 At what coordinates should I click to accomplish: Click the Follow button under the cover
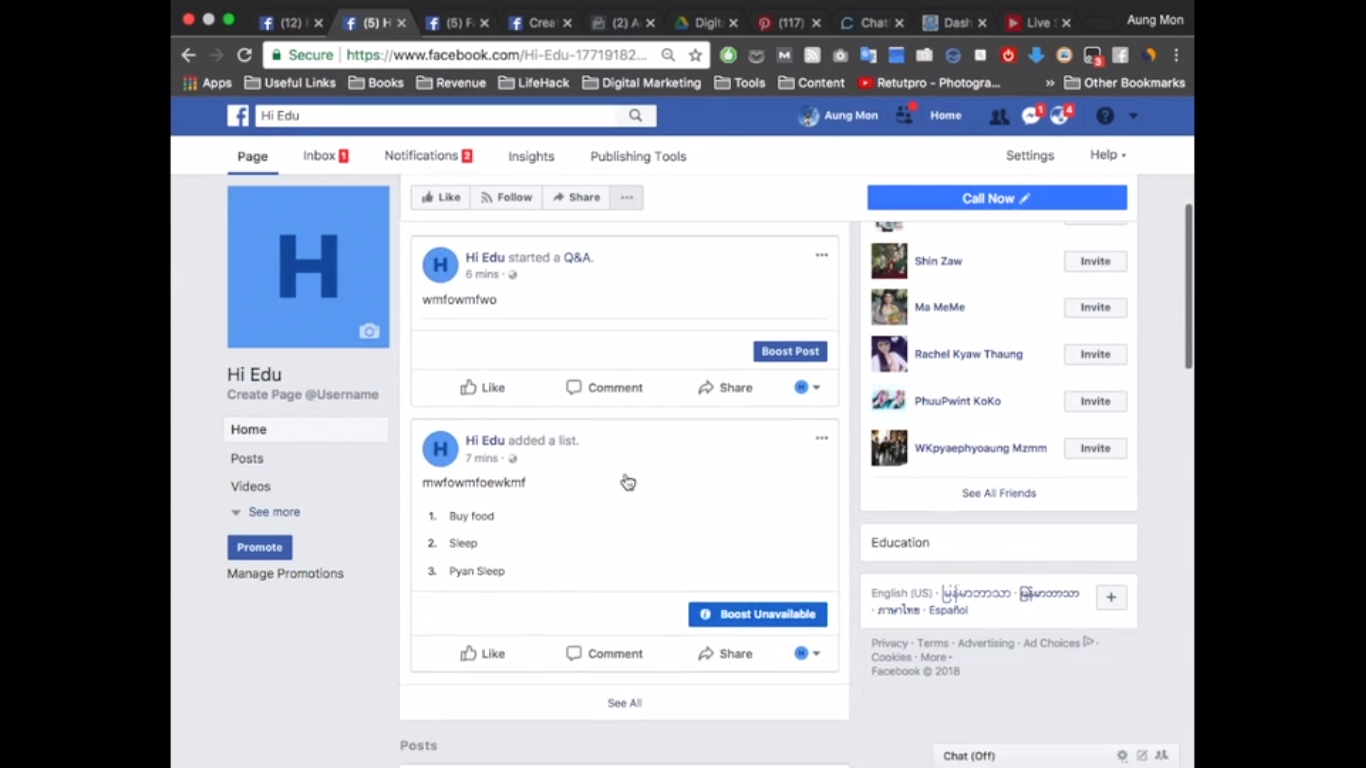(506, 198)
